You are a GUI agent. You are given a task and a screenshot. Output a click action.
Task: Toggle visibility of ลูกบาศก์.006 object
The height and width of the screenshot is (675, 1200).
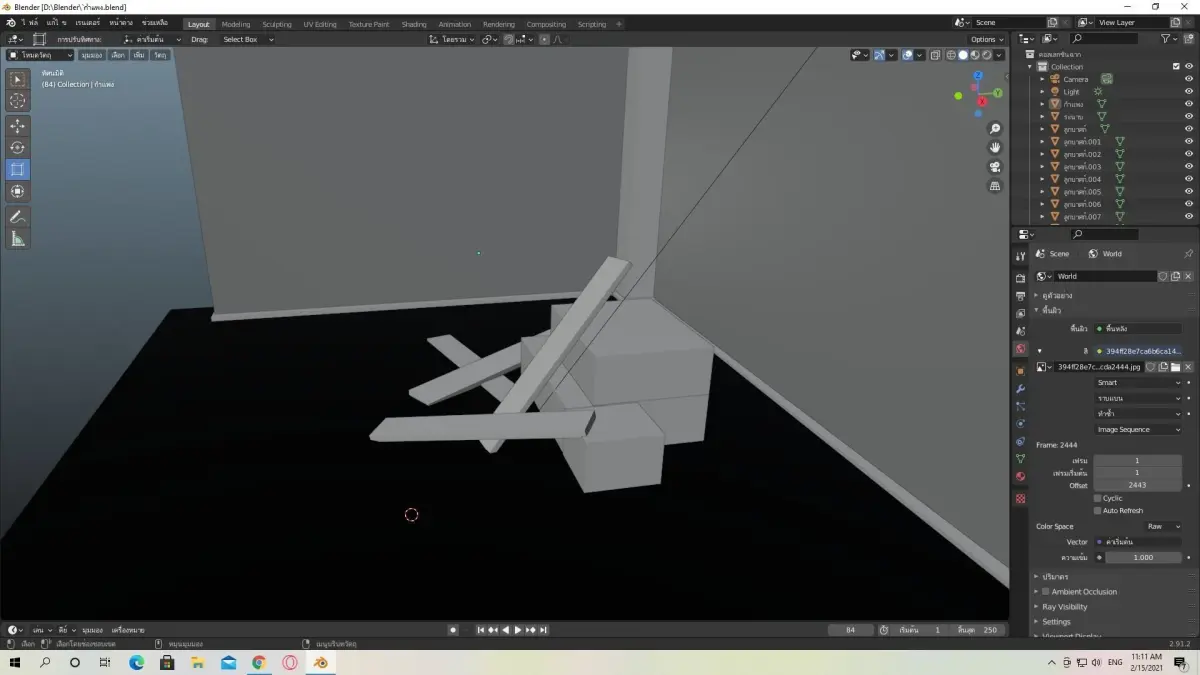pyautogui.click(x=1188, y=204)
